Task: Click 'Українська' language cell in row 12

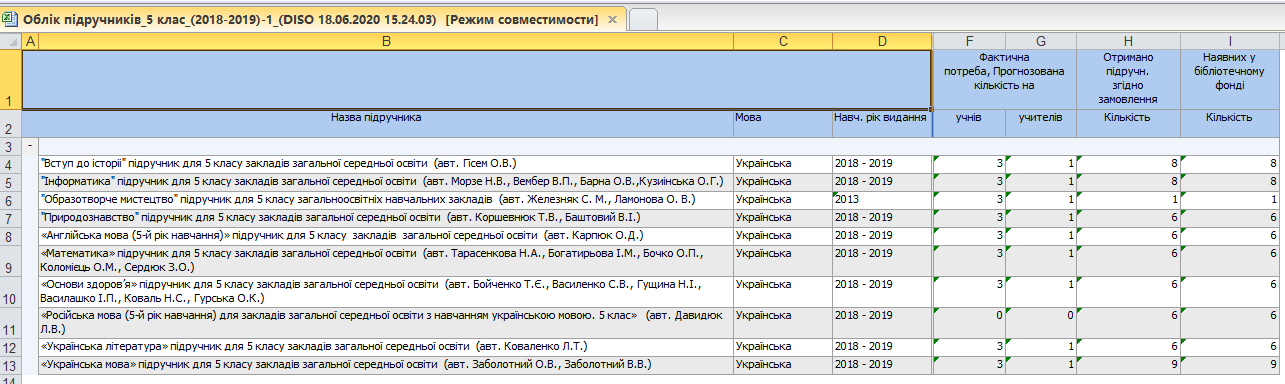Action: [x=782, y=348]
